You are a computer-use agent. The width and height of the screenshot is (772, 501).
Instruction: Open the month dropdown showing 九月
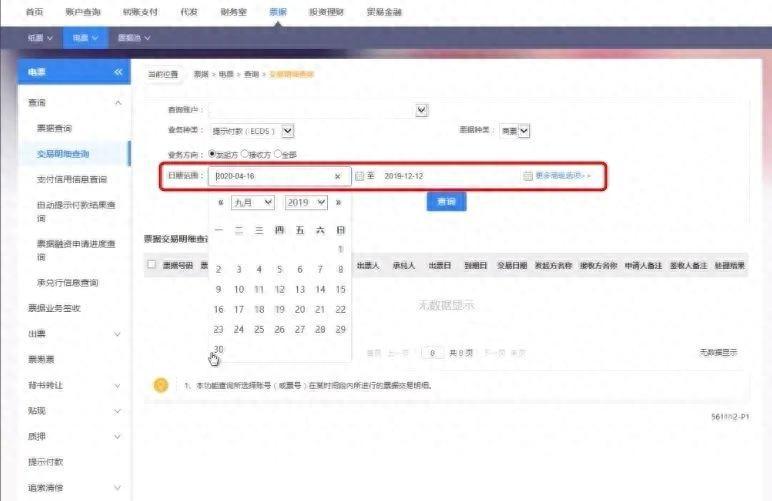tap(253, 203)
